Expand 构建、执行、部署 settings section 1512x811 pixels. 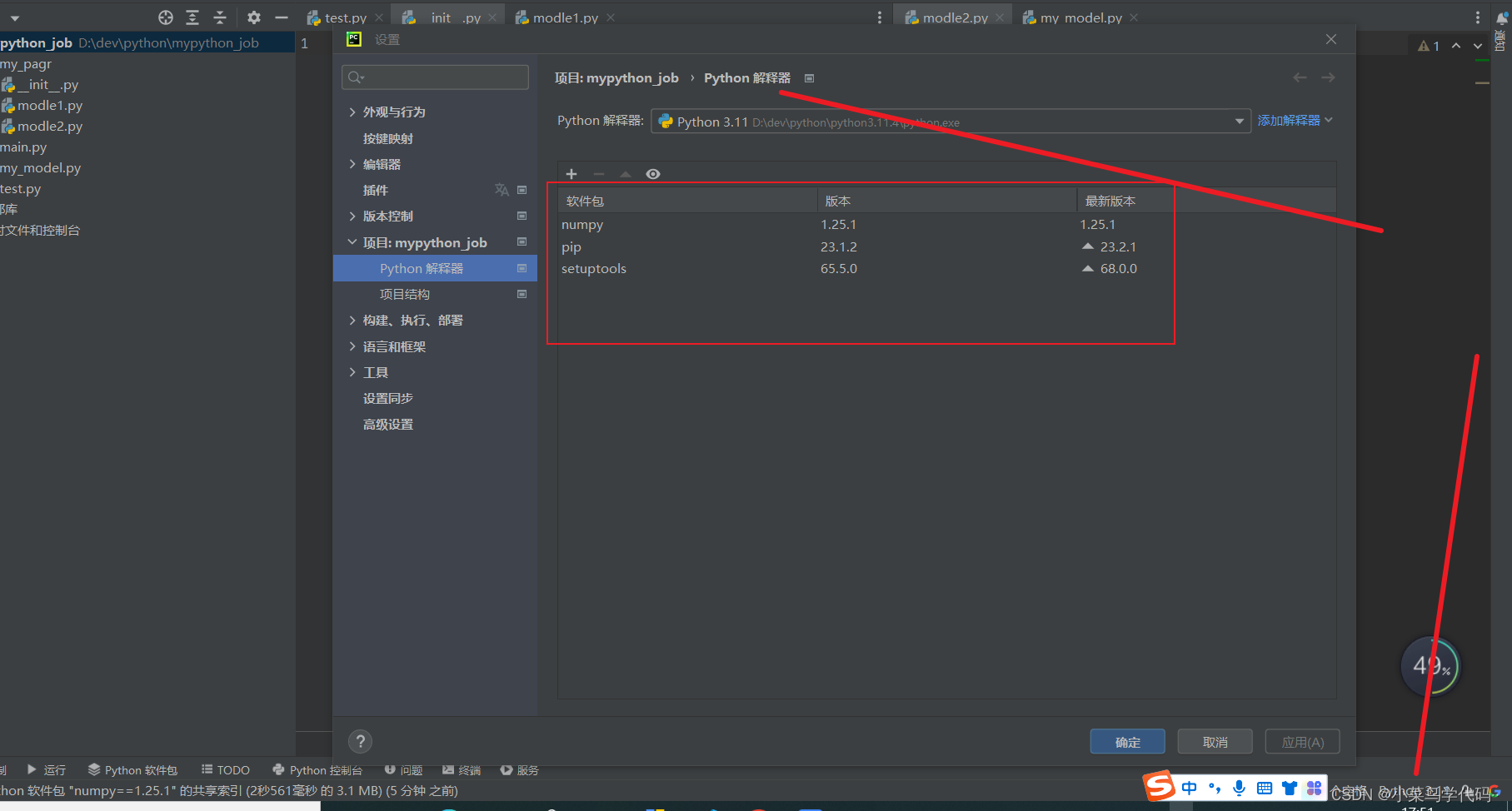[x=352, y=320]
